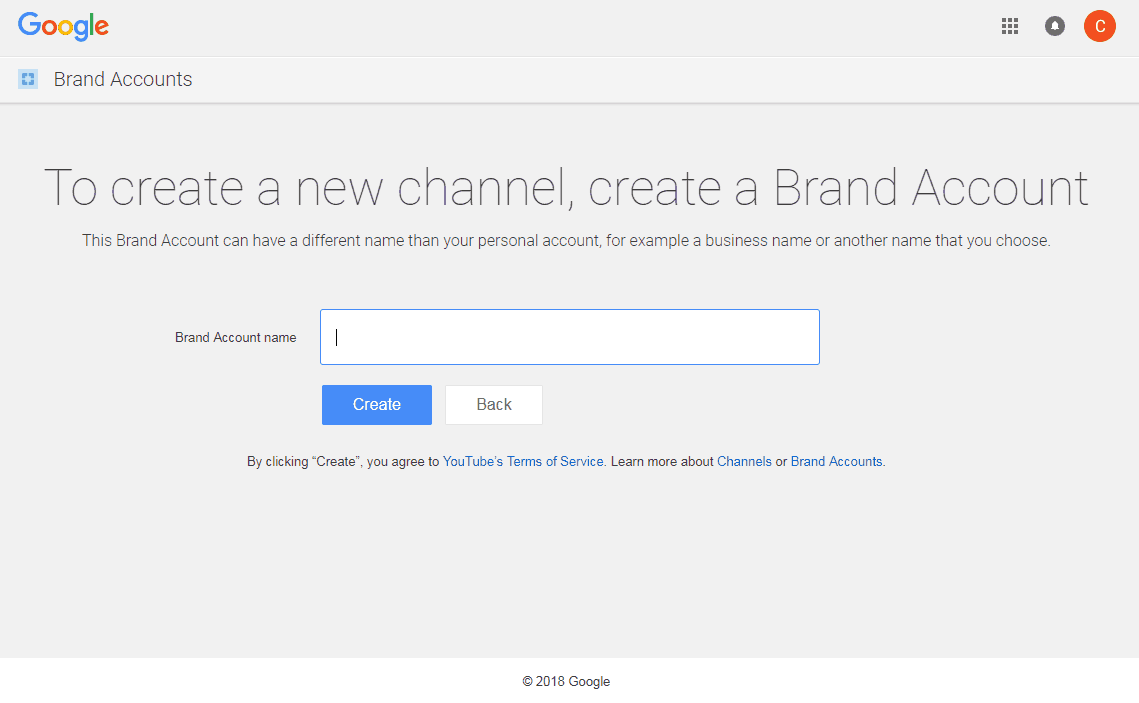Open the account avatar menu
Screen dimensions: 1139x703
click(x=1100, y=26)
